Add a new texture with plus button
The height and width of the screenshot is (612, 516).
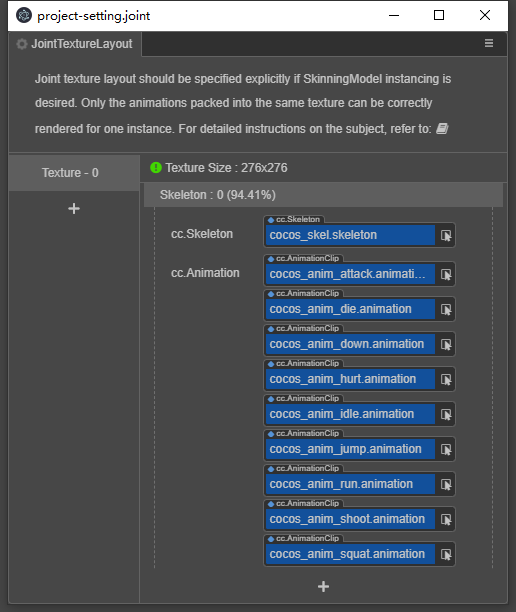pyautogui.click(x=74, y=208)
